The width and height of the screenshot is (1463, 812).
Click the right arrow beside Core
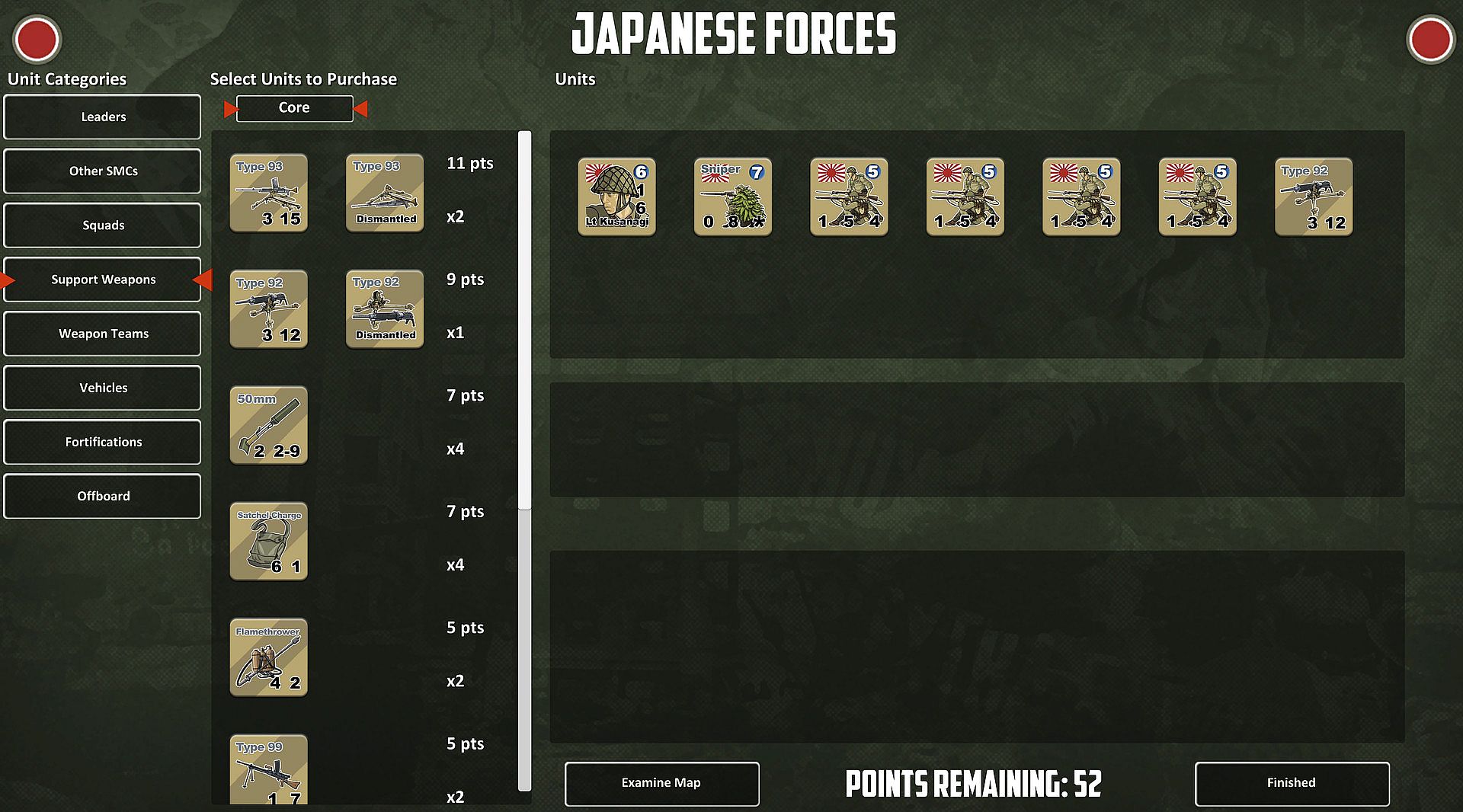(x=361, y=109)
